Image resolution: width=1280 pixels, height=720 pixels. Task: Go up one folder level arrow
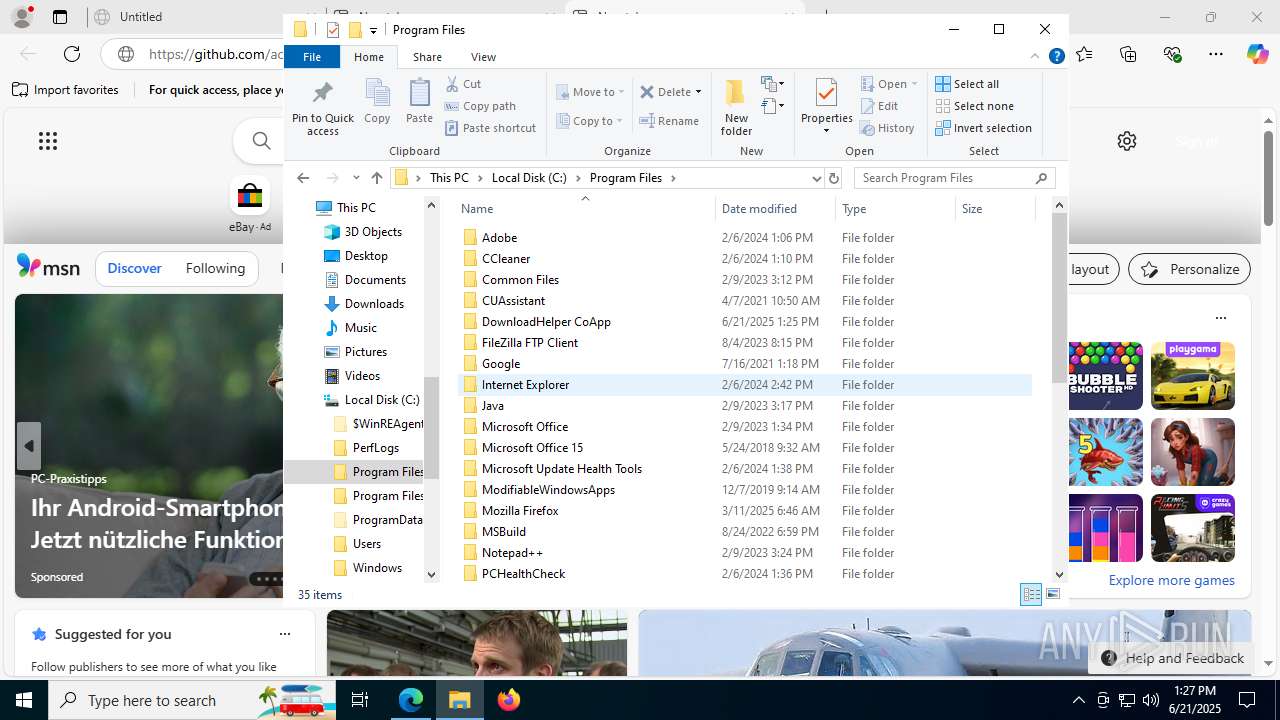click(376, 178)
